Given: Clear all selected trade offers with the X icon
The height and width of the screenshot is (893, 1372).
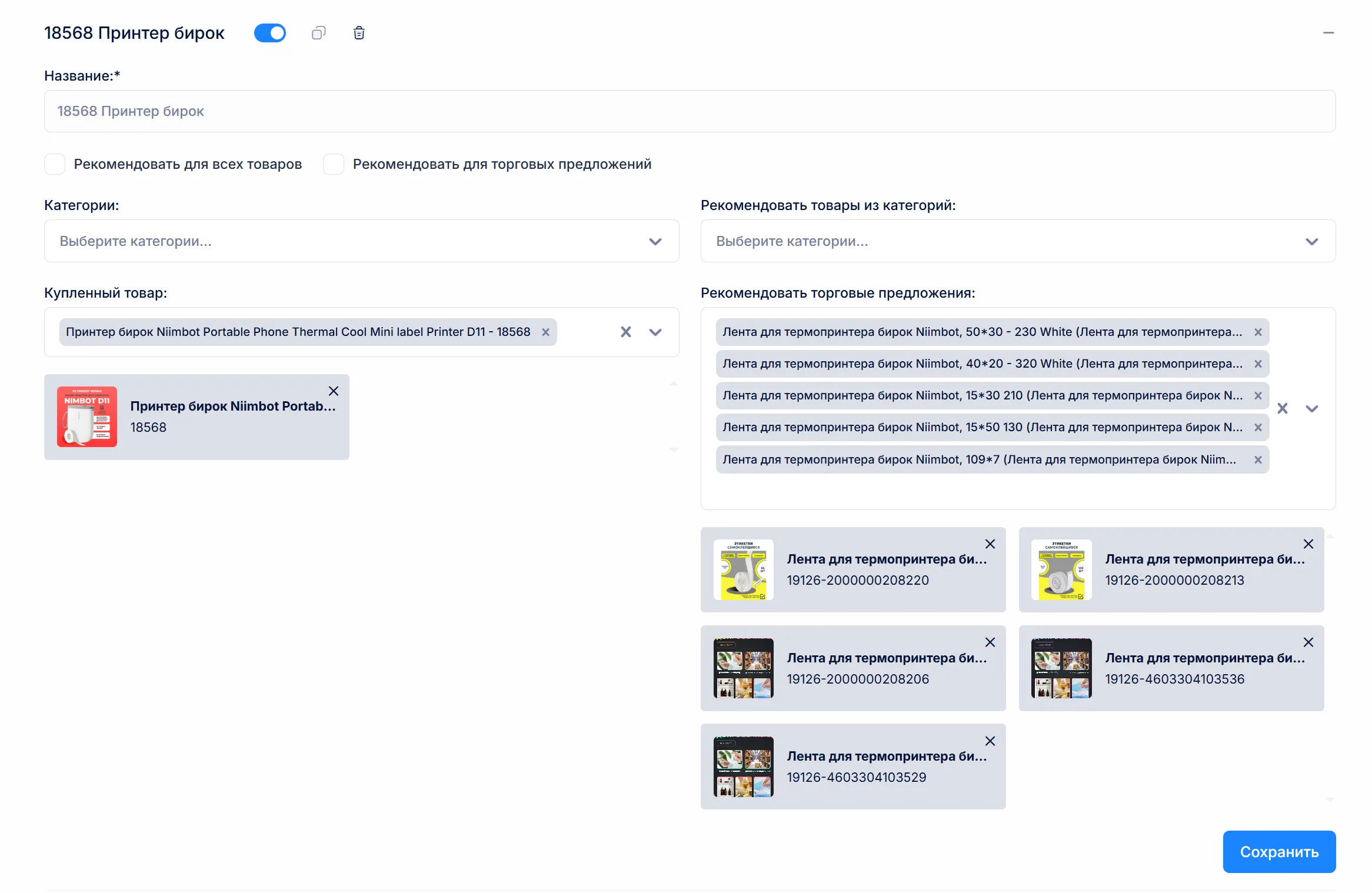Looking at the screenshot, I should click(1284, 407).
